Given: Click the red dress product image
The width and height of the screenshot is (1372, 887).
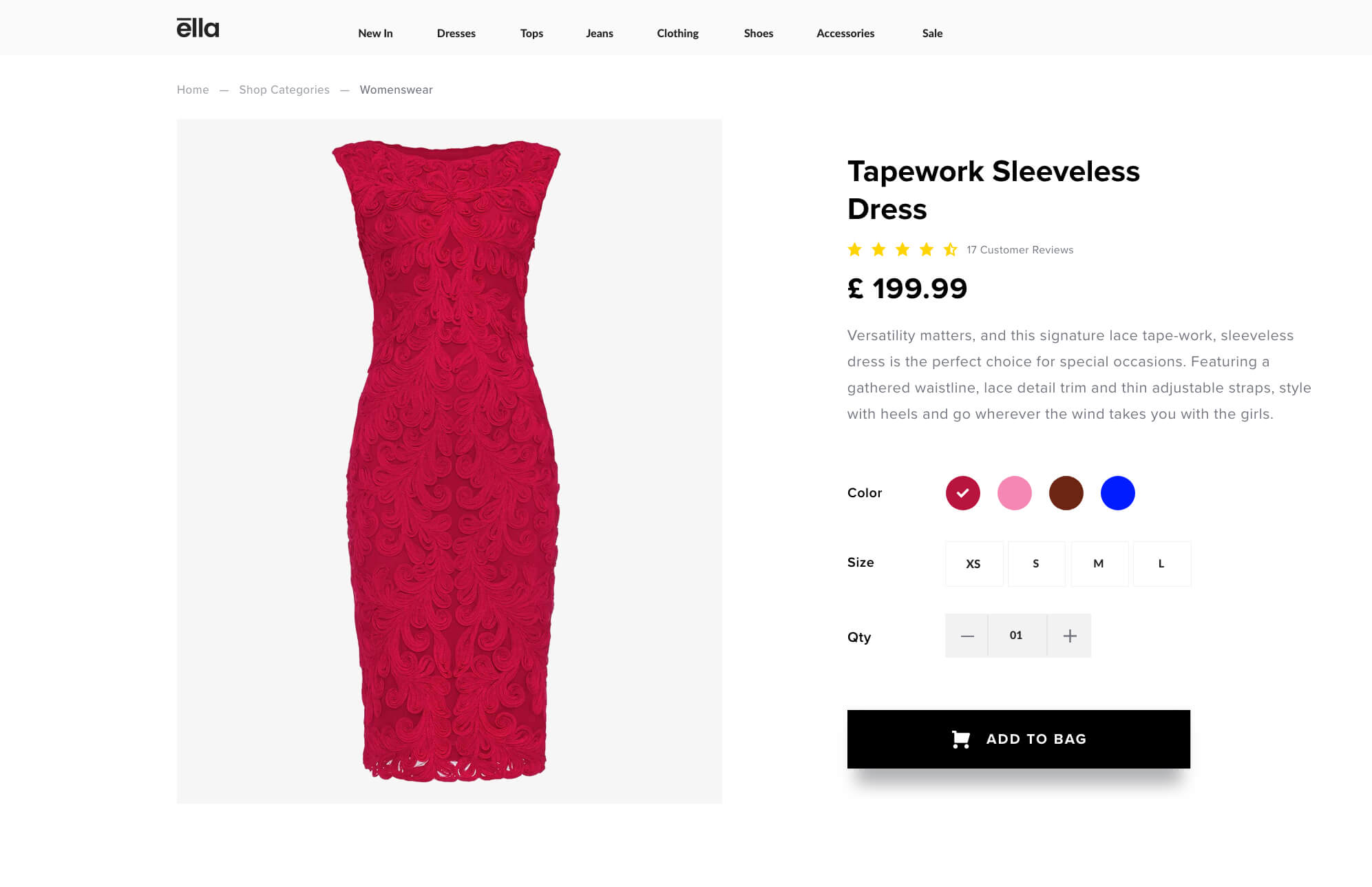Looking at the screenshot, I should click(449, 461).
